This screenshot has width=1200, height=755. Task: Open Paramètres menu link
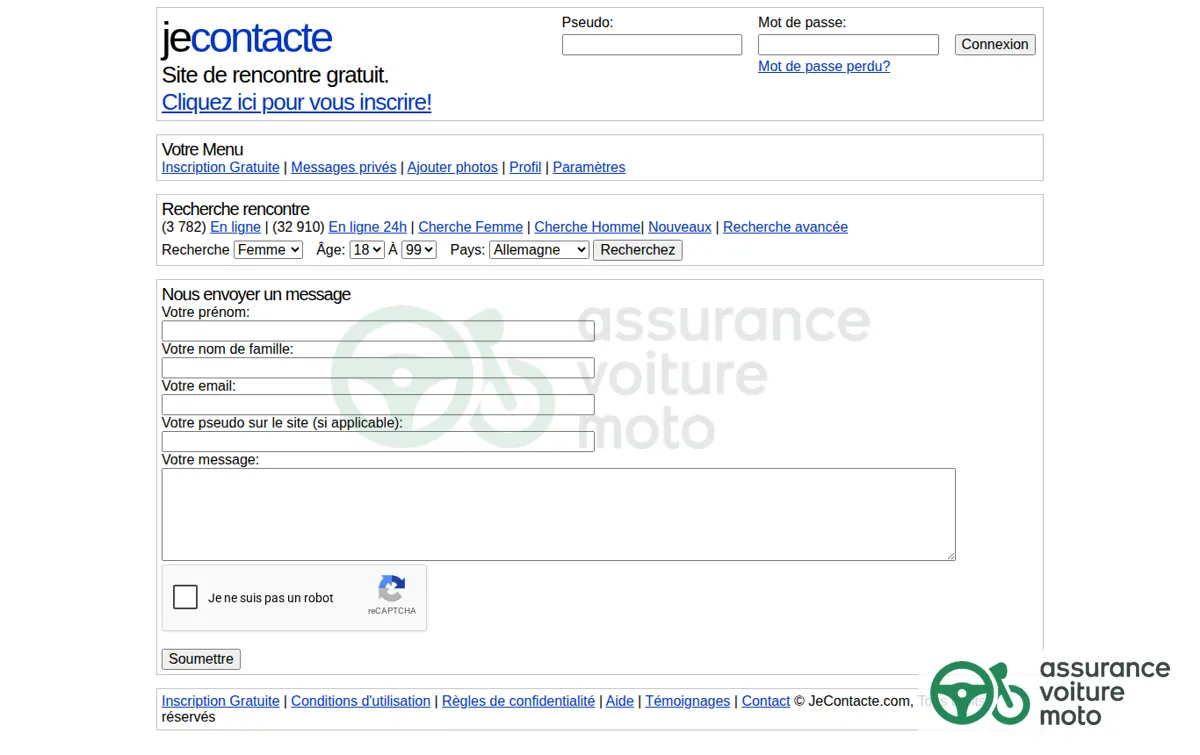tap(589, 167)
